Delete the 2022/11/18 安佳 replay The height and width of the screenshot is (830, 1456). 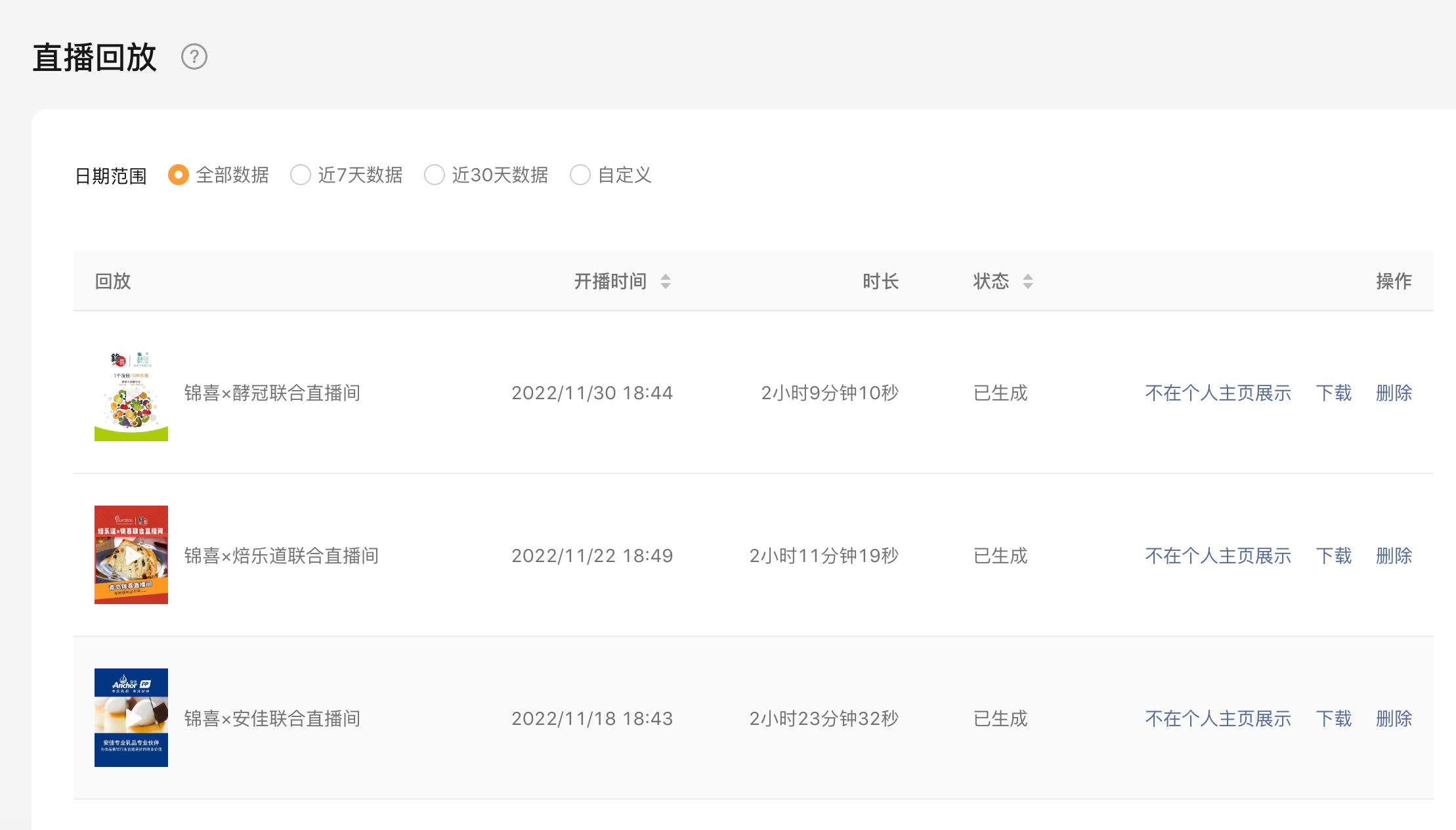1394,718
